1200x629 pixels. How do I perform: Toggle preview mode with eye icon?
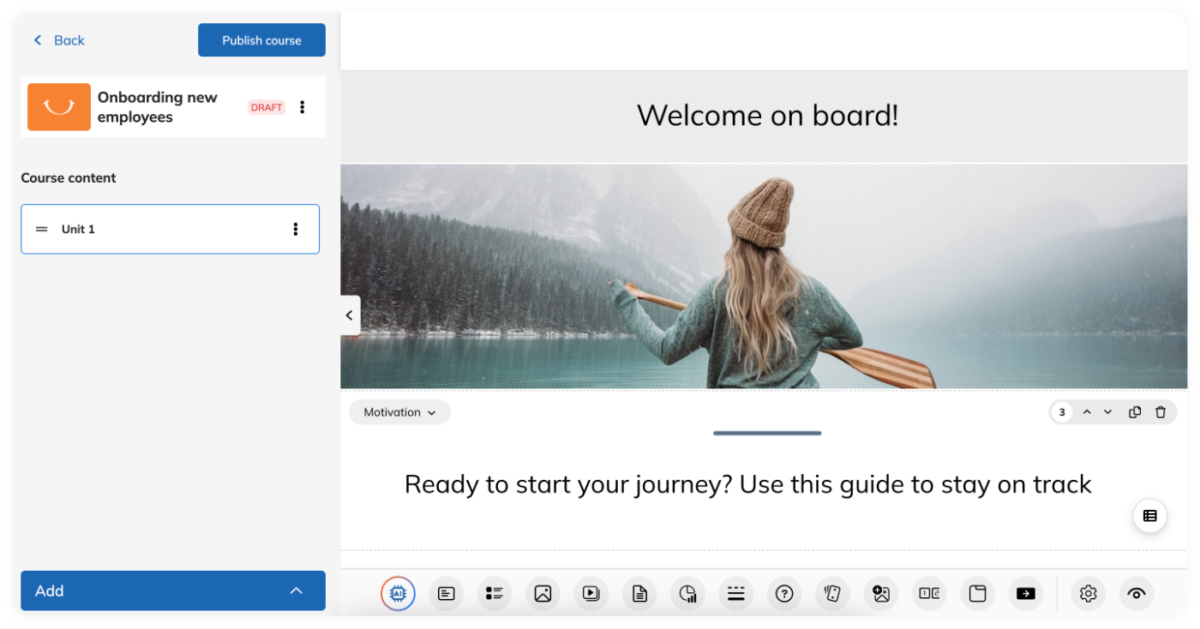click(1136, 593)
